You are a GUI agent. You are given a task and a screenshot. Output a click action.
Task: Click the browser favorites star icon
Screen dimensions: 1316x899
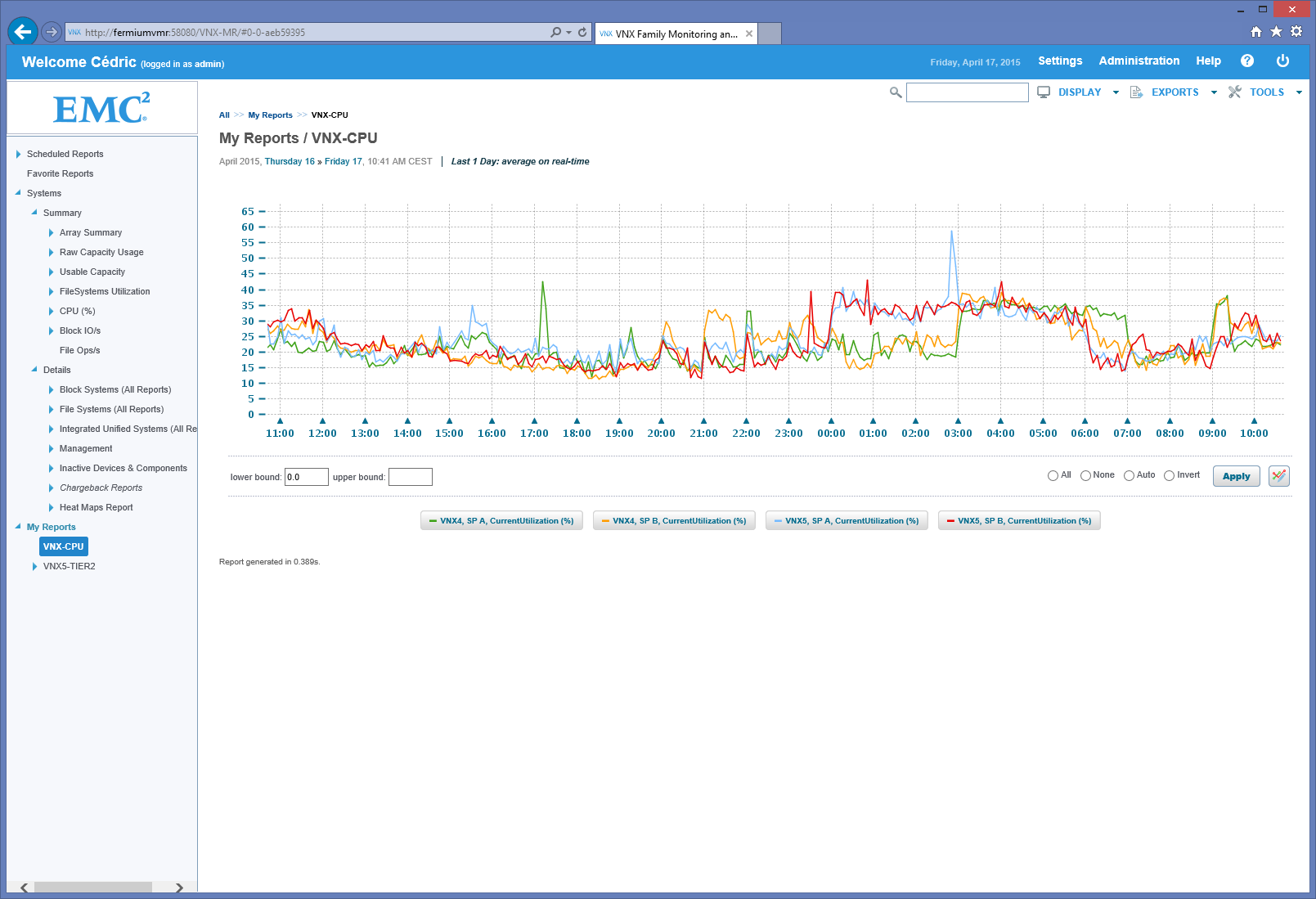coord(1276,32)
